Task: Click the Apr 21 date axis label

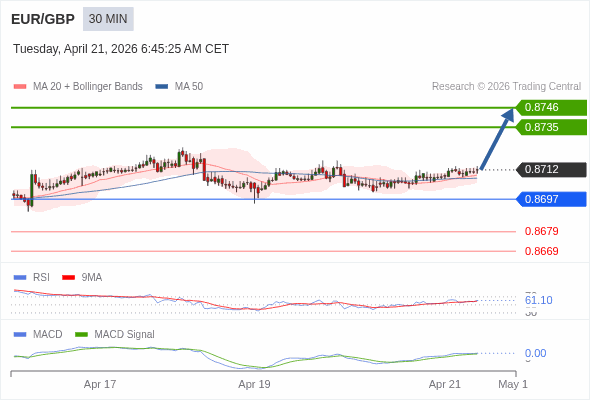Action: (444, 384)
